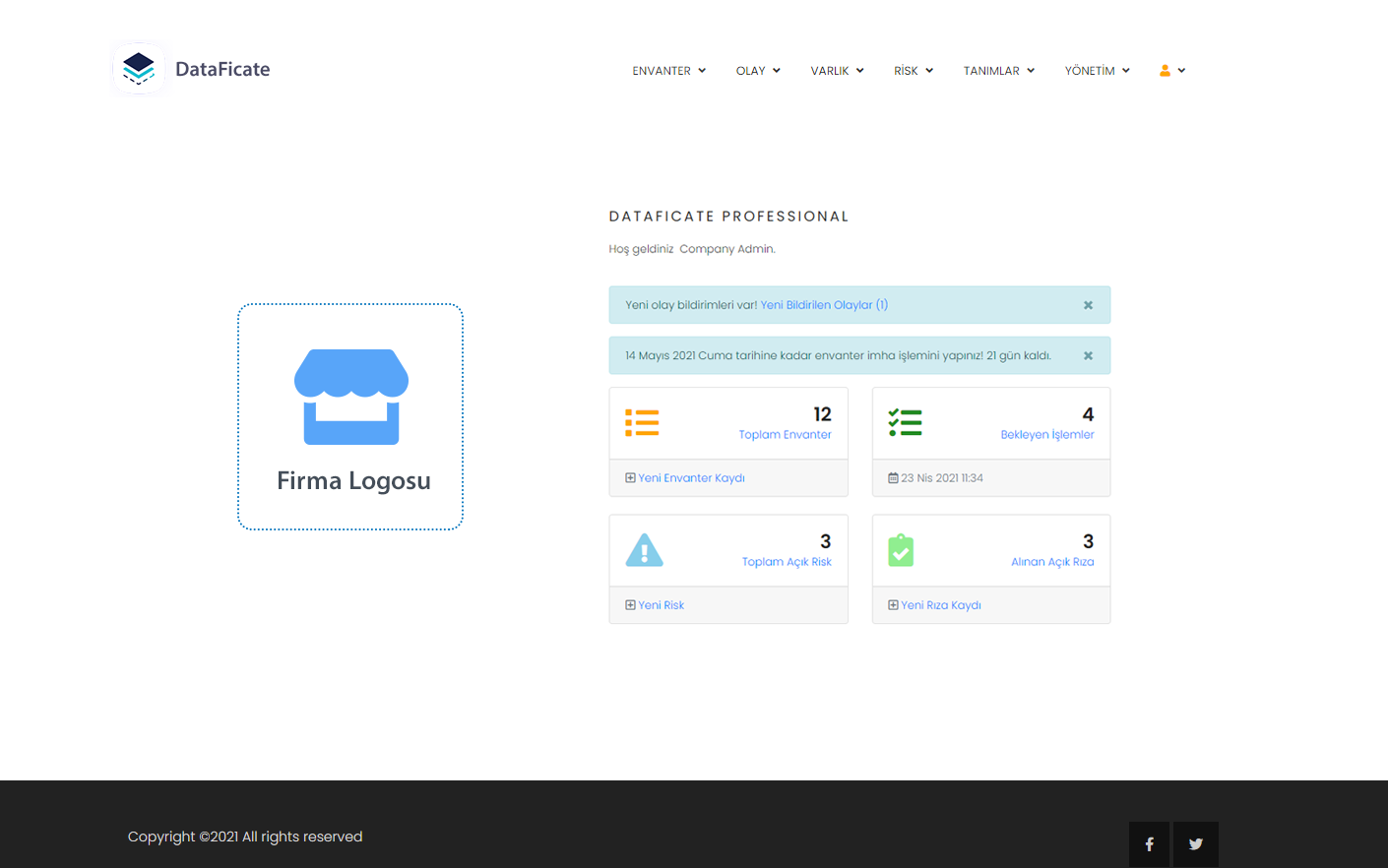Click plus icon beside Yeni Risk
This screenshot has height=868, width=1388.
pos(630,605)
